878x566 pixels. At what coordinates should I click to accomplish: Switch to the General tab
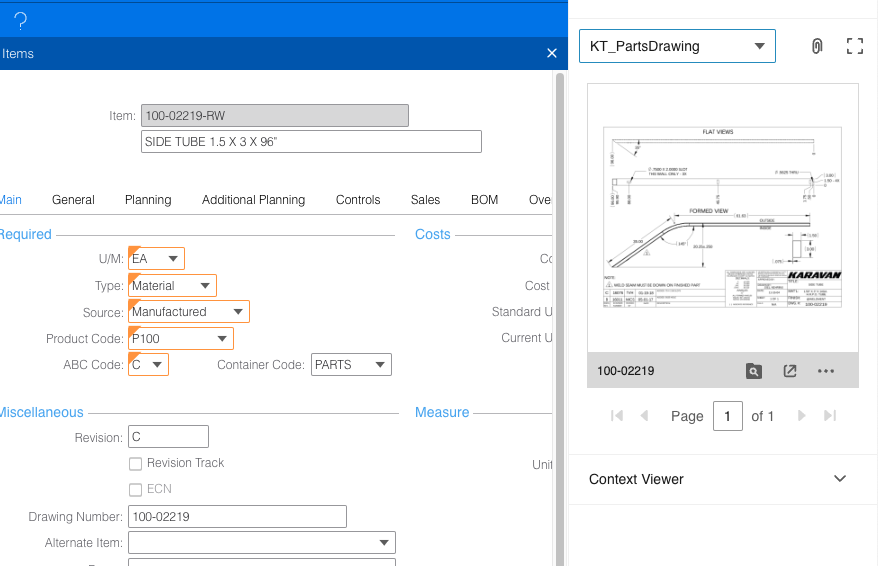click(x=73, y=200)
